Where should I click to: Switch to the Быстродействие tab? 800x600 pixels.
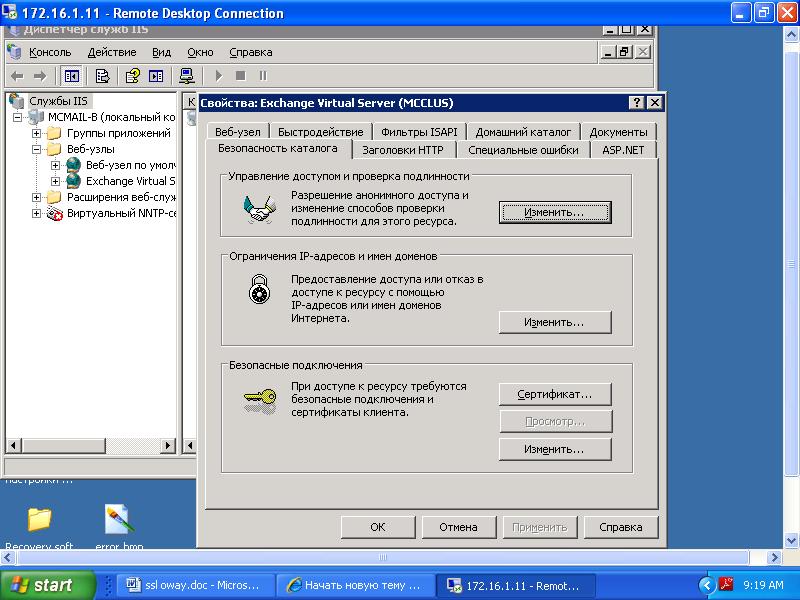[x=320, y=132]
